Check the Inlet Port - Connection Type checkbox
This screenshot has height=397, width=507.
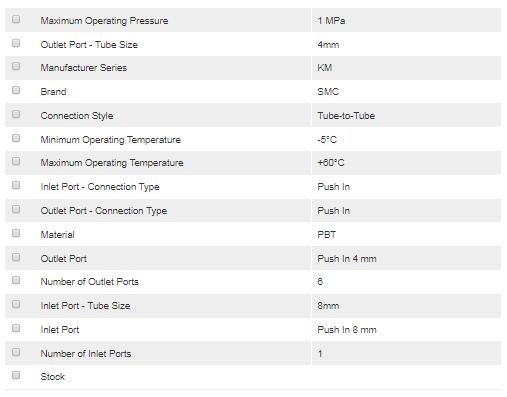(x=16, y=185)
